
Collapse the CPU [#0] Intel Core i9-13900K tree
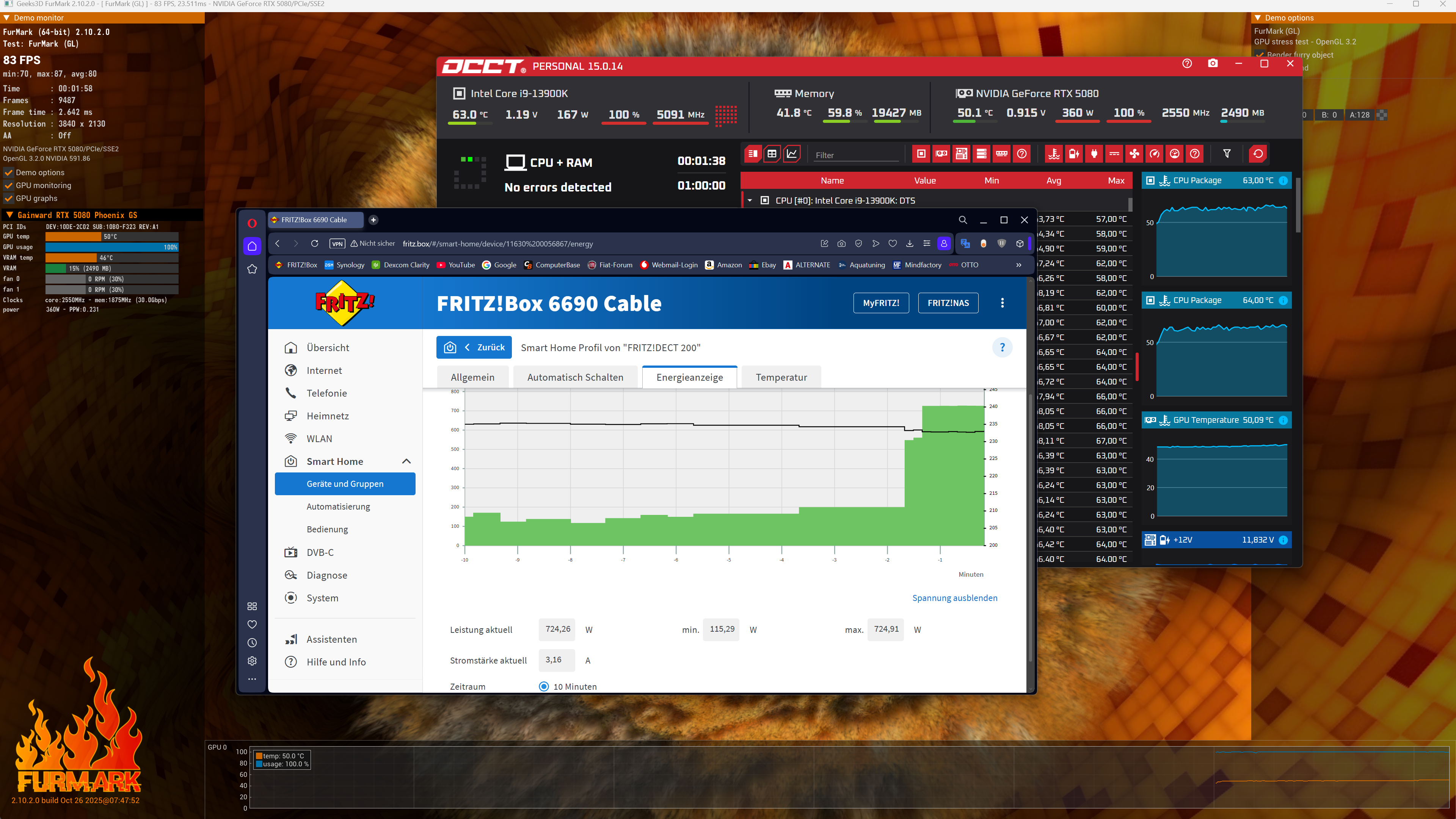pos(750,201)
